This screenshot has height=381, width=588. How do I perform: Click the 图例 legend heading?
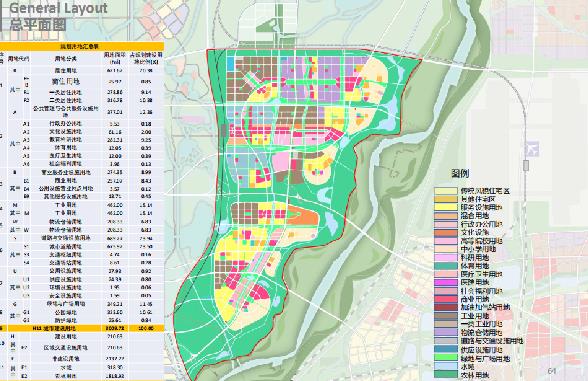tap(460, 173)
